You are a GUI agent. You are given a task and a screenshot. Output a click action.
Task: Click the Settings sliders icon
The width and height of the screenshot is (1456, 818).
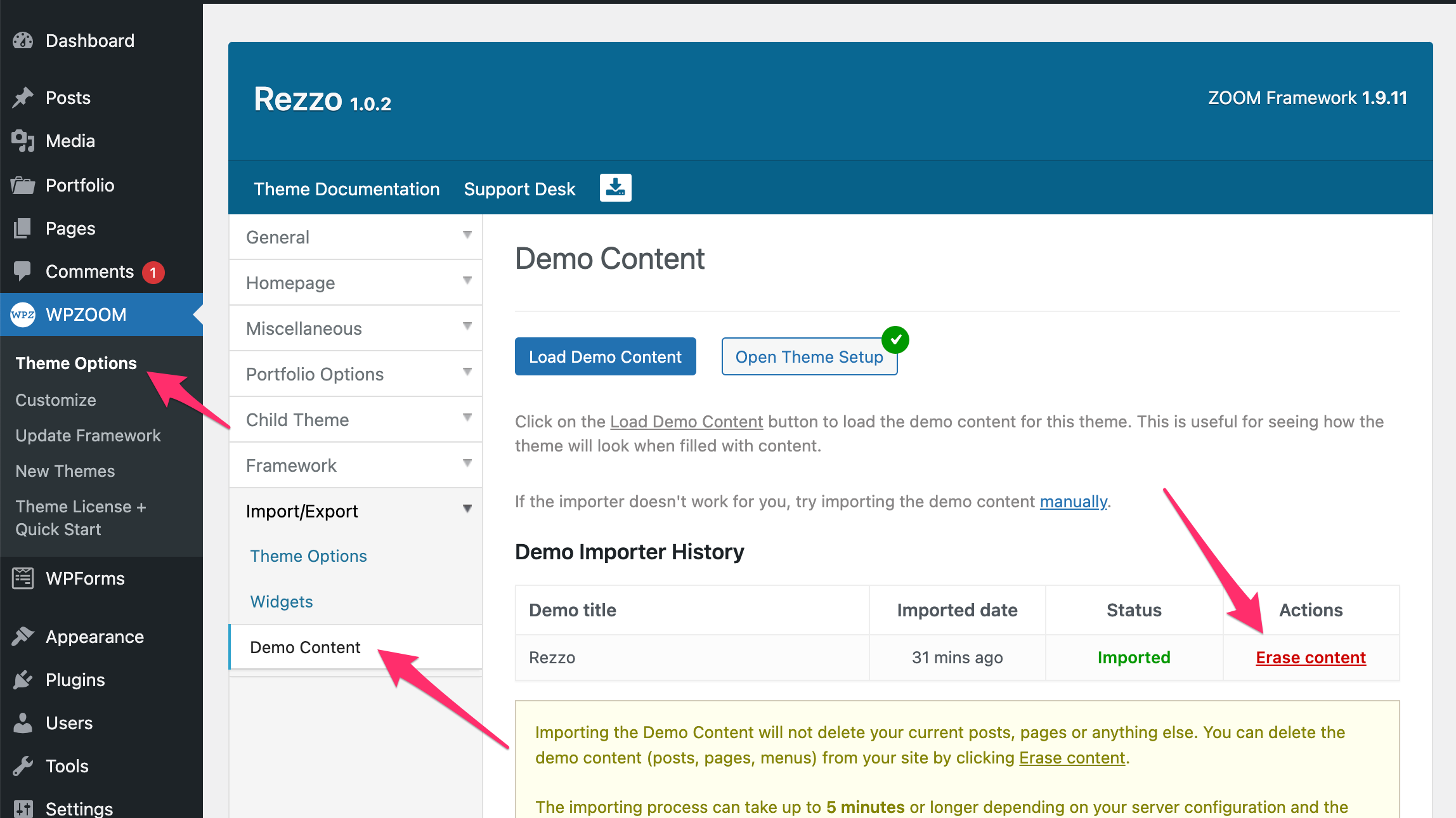[x=23, y=808]
